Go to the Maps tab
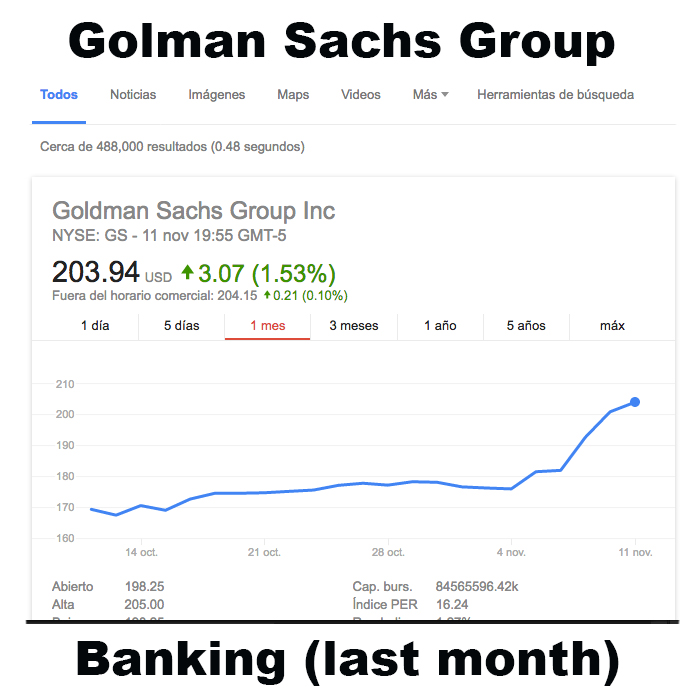The width and height of the screenshot is (700, 700). (x=293, y=95)
